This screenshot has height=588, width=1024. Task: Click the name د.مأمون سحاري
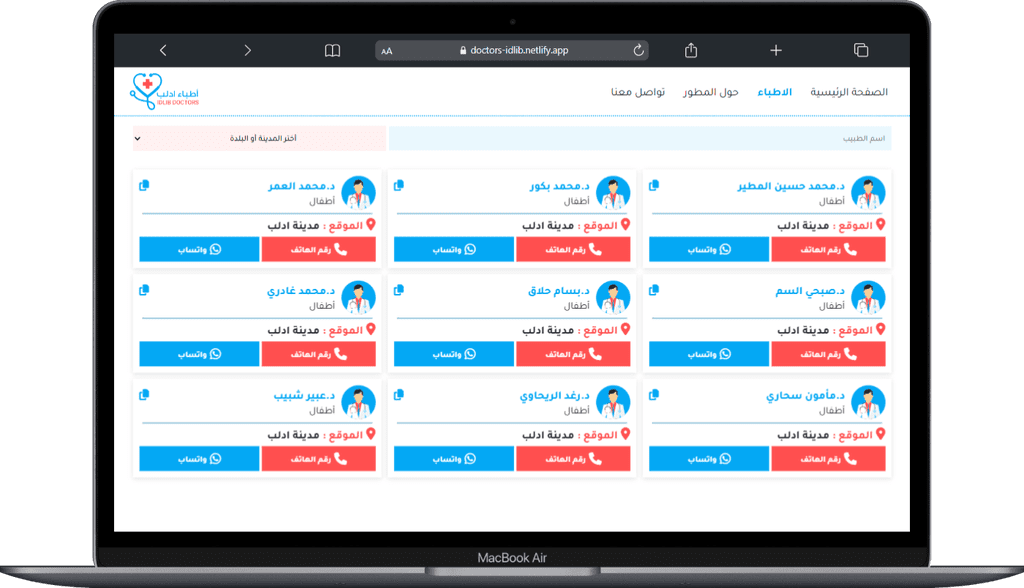[x=805, y=395]
